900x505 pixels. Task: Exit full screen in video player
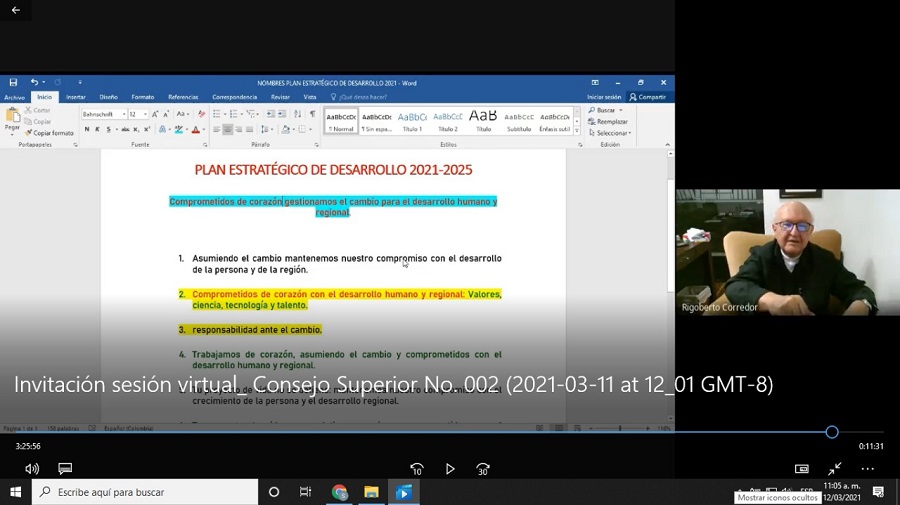(835, 469)
